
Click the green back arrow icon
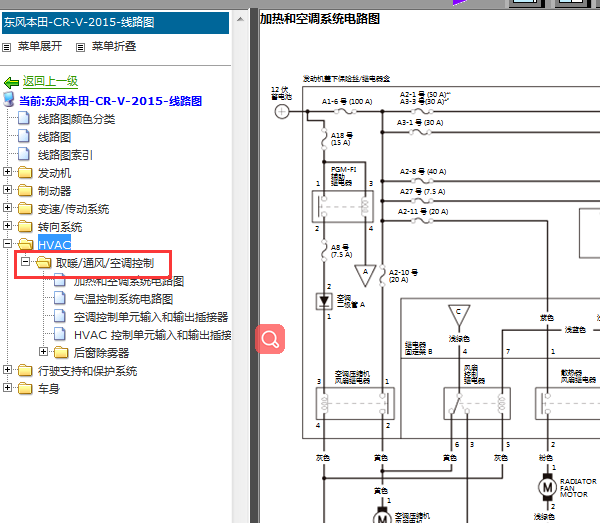pyautogui.click(x=11, y=82)
